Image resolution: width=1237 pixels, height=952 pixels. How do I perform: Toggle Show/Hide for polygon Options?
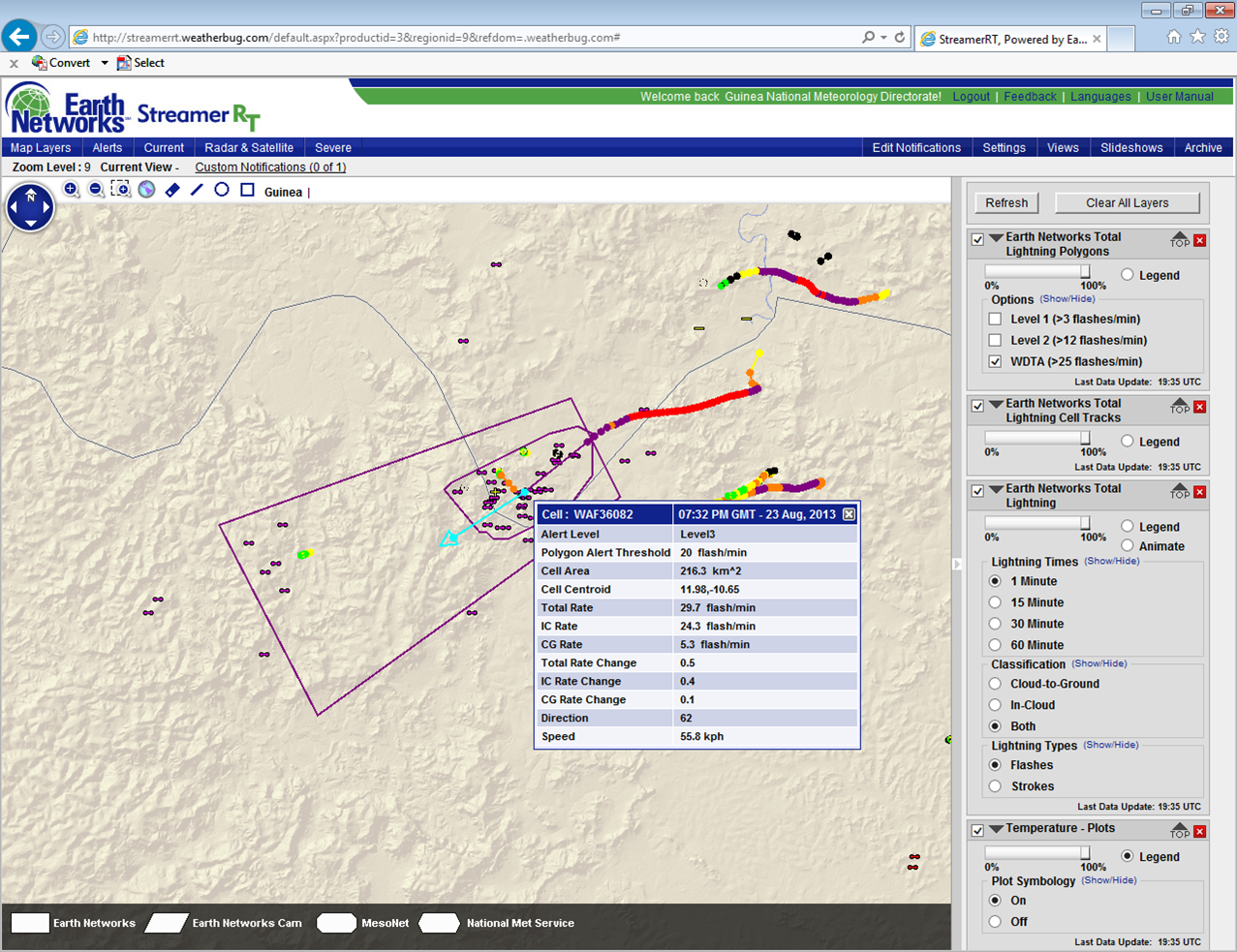[x=1067, y=299]
